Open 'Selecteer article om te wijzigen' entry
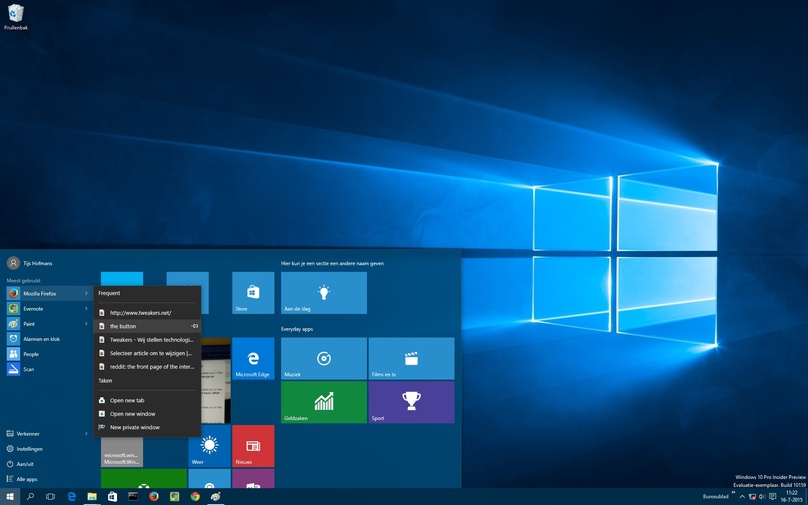 (x=147, y=353)
